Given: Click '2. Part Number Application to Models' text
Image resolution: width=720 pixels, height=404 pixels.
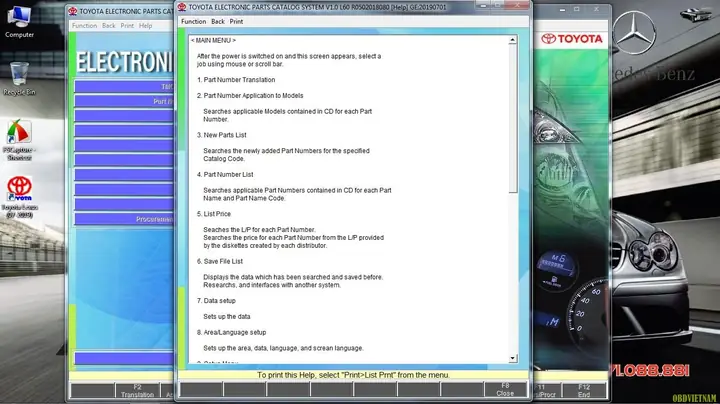Looking at the screenshot, I should point(250,95).
